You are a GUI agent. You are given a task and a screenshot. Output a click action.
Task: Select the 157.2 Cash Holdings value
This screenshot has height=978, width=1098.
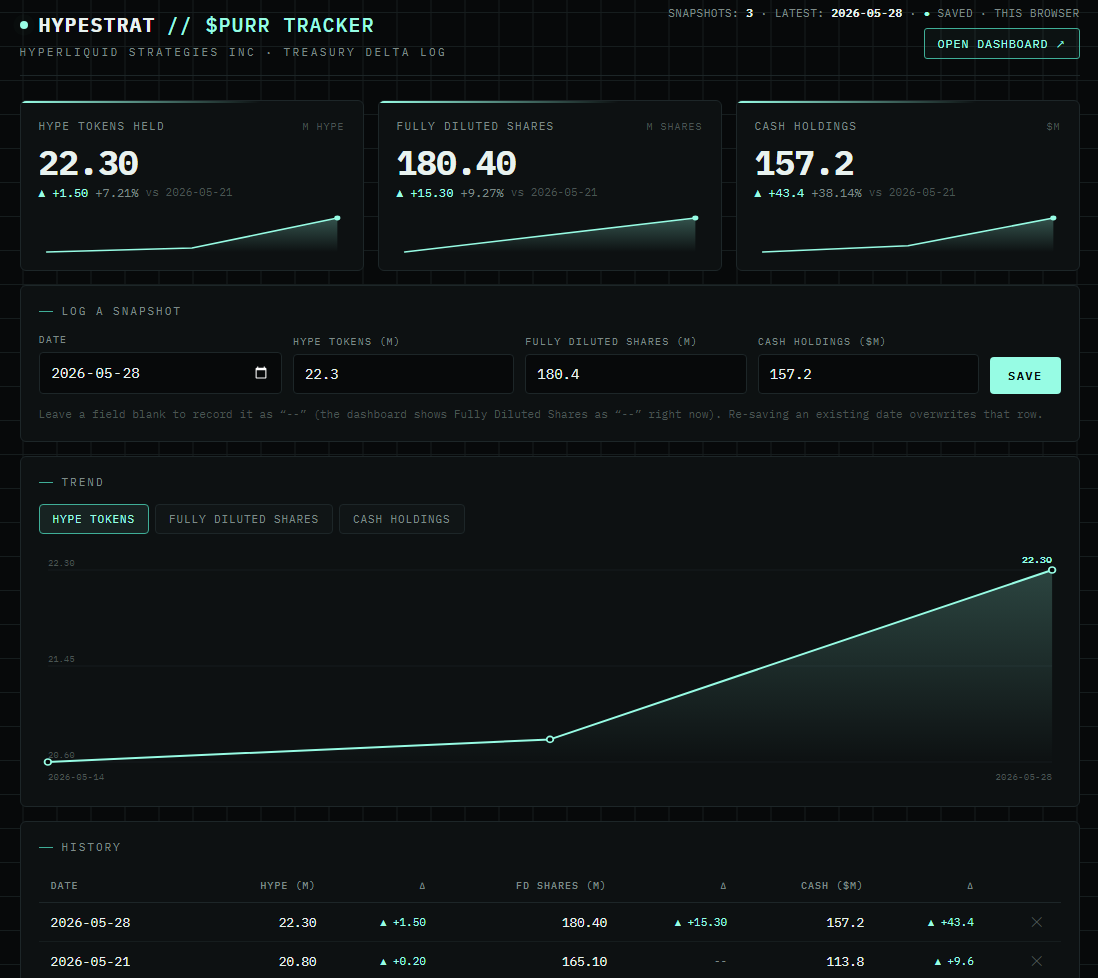tap(804, 164)
